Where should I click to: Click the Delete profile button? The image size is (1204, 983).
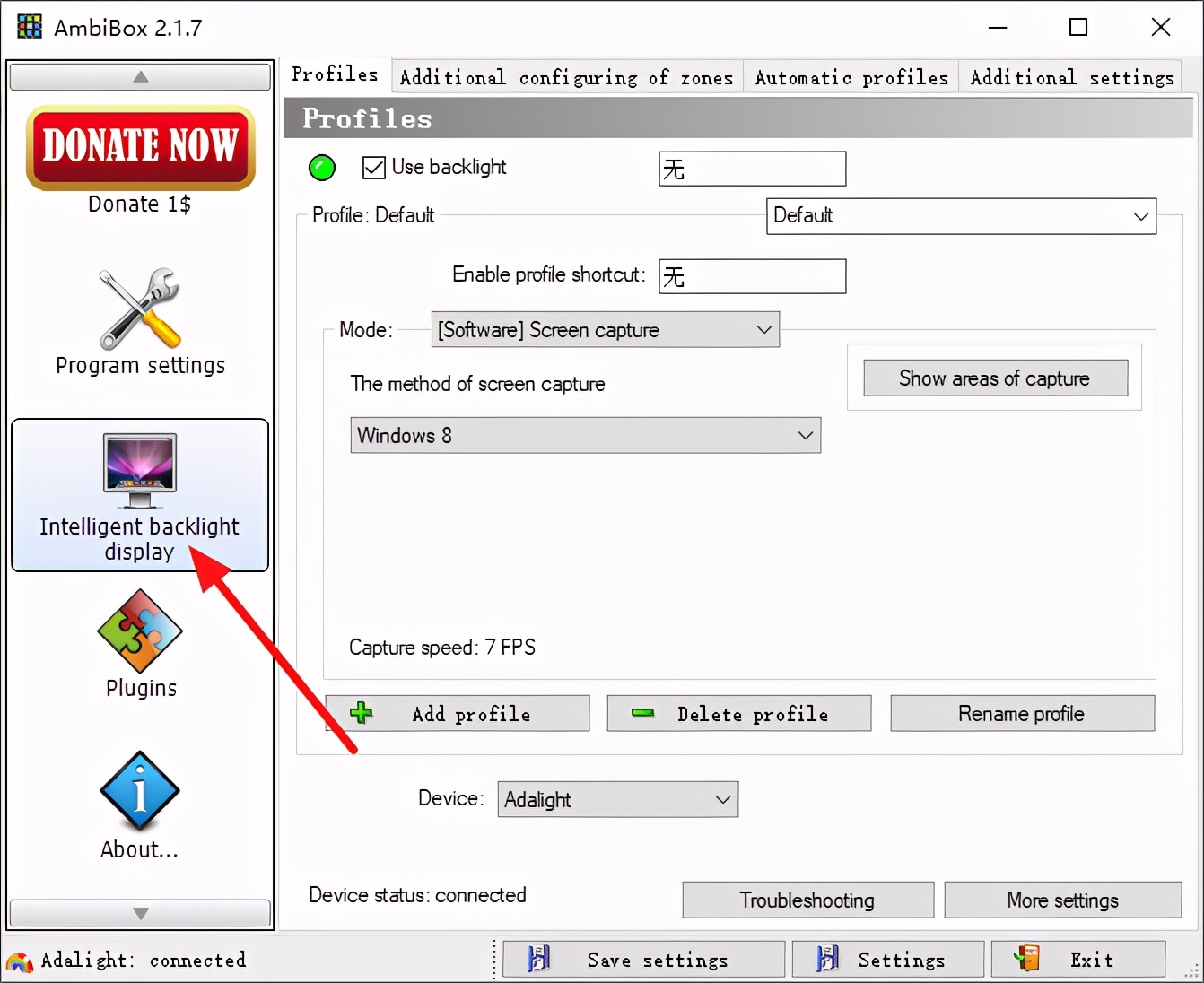point(739,714)
